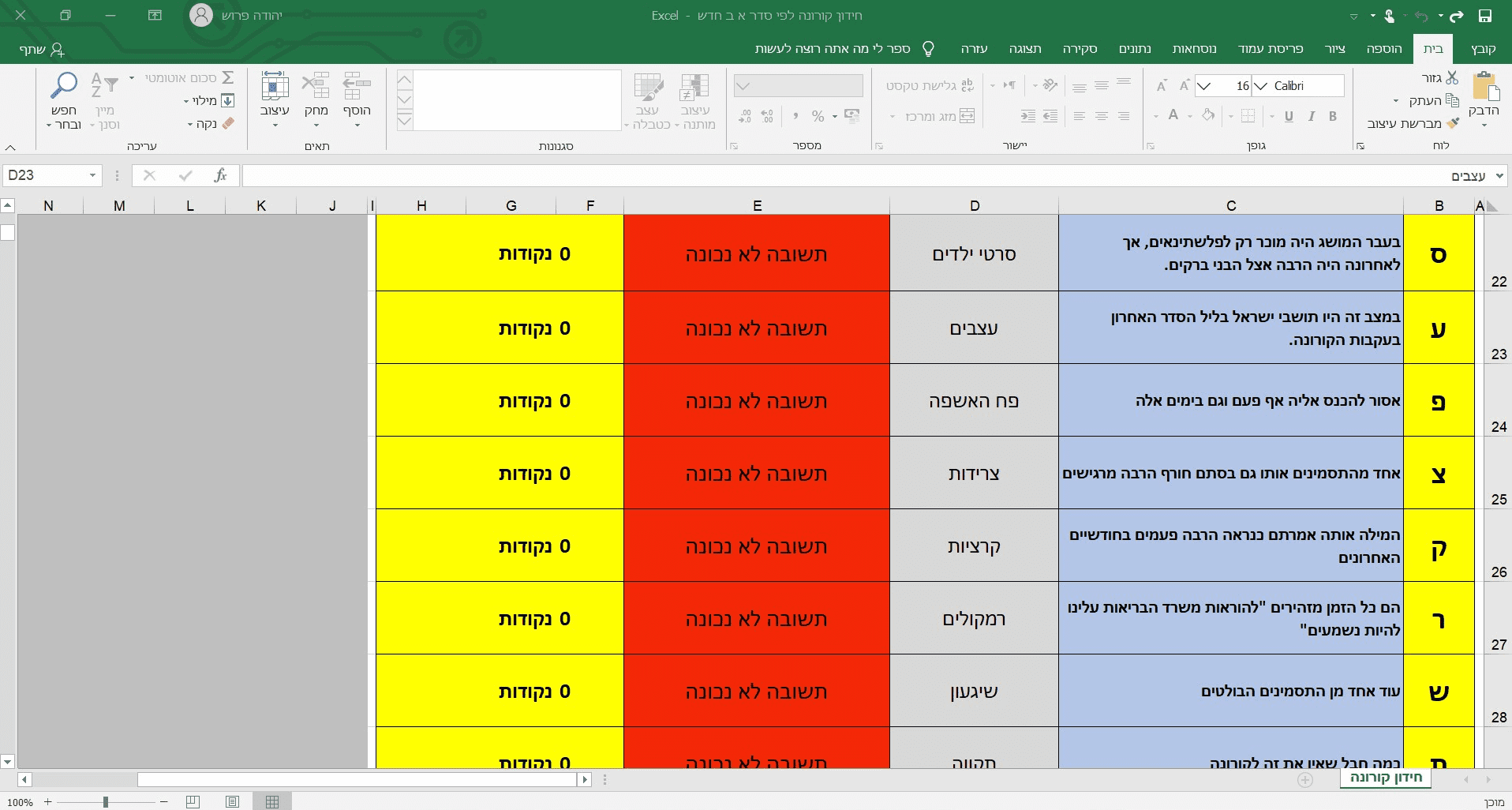Open Format as Table (עצב כטבלה)
This screenshot has height=810, width=1512.
pyautogui.click(x=648, y=101)
